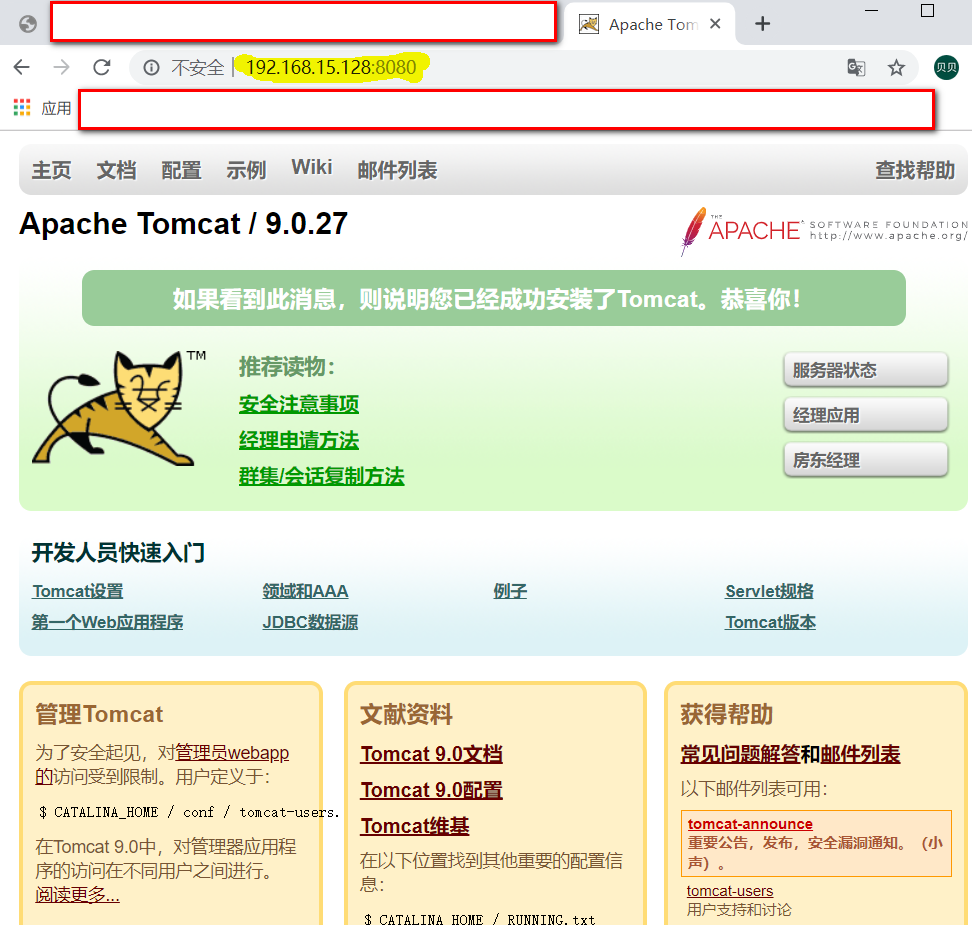
Task: Close the Apache Tomcat tab
Action: (715, 24)
